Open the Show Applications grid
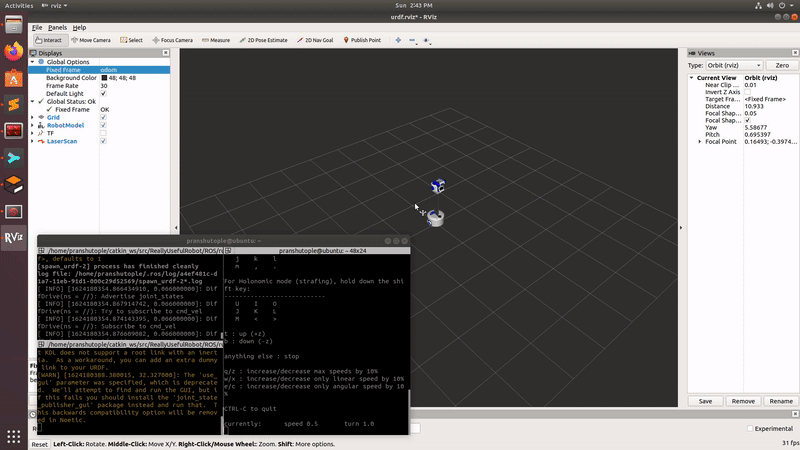 (x=14, y=436)
